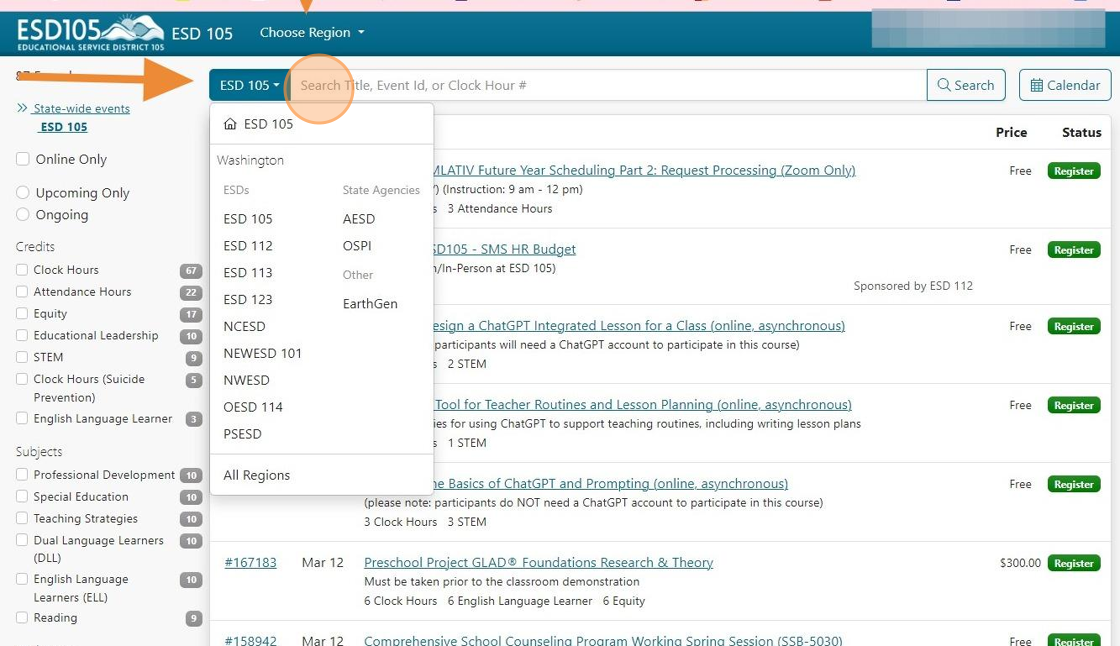Image resolution: width=1120 pixels, height=646 pixels.
Task: Open Comprehensive School Counseling Program event
Action: tap(603, 640)
